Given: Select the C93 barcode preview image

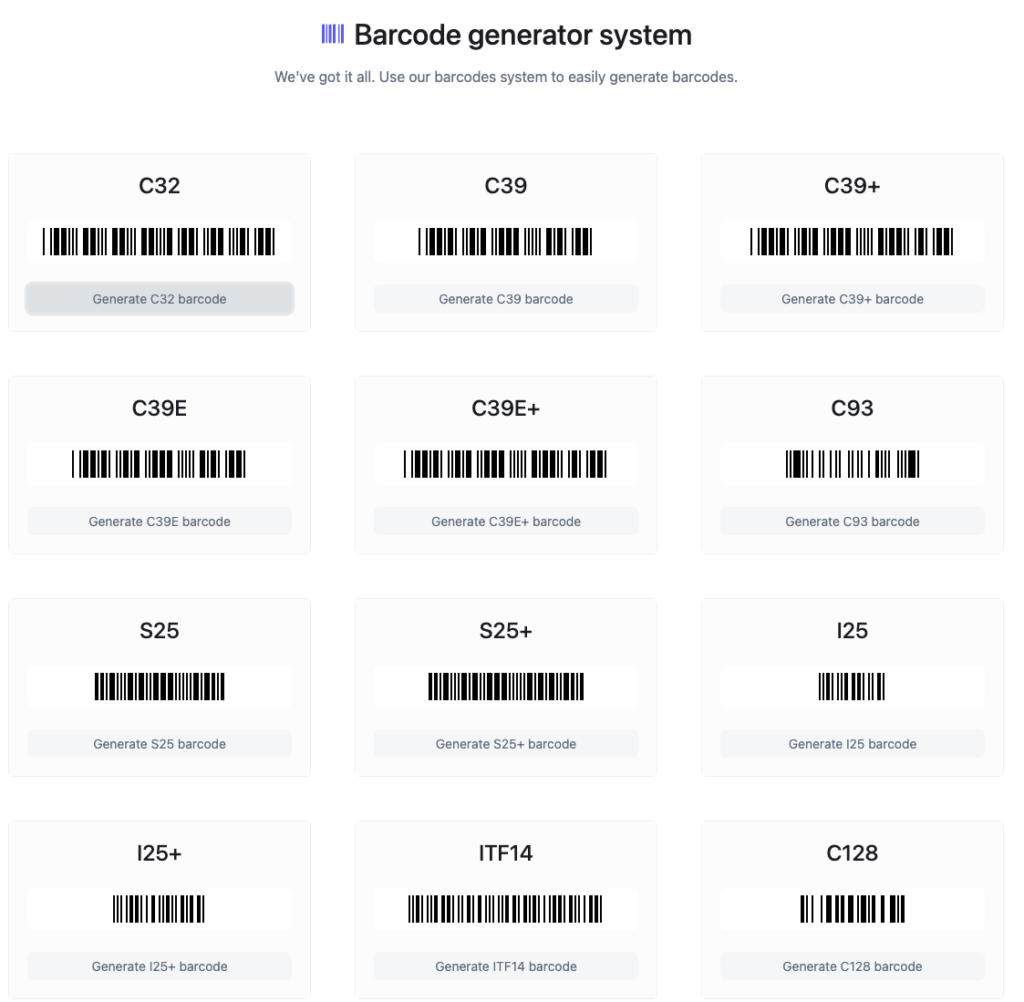Looking at the screenshot, I should point(852,464).
